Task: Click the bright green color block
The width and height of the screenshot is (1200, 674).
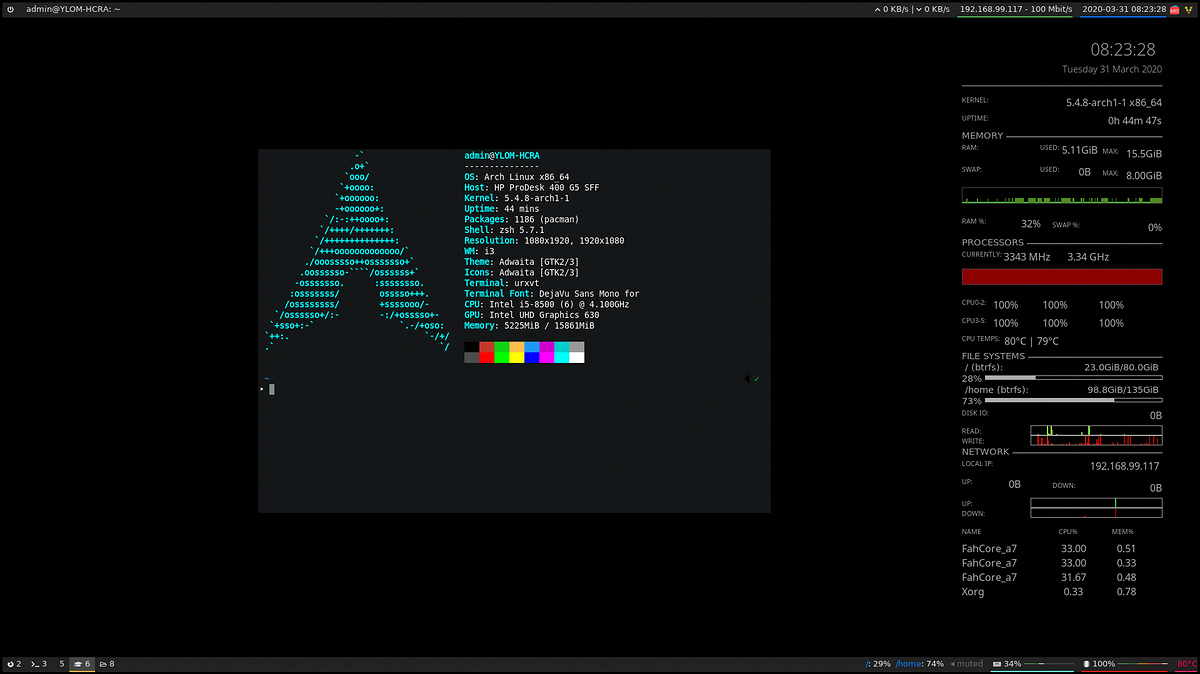Action: click(502, 357)
